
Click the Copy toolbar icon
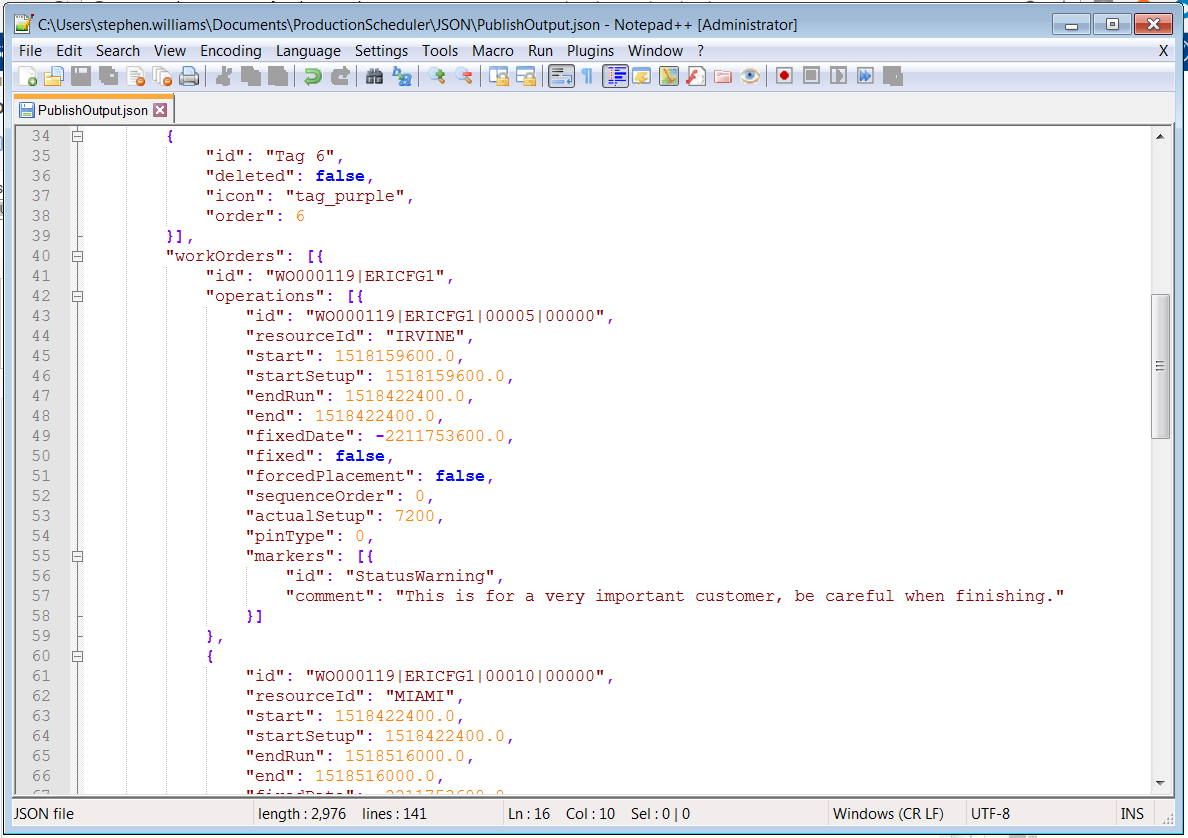click(251, 77)
